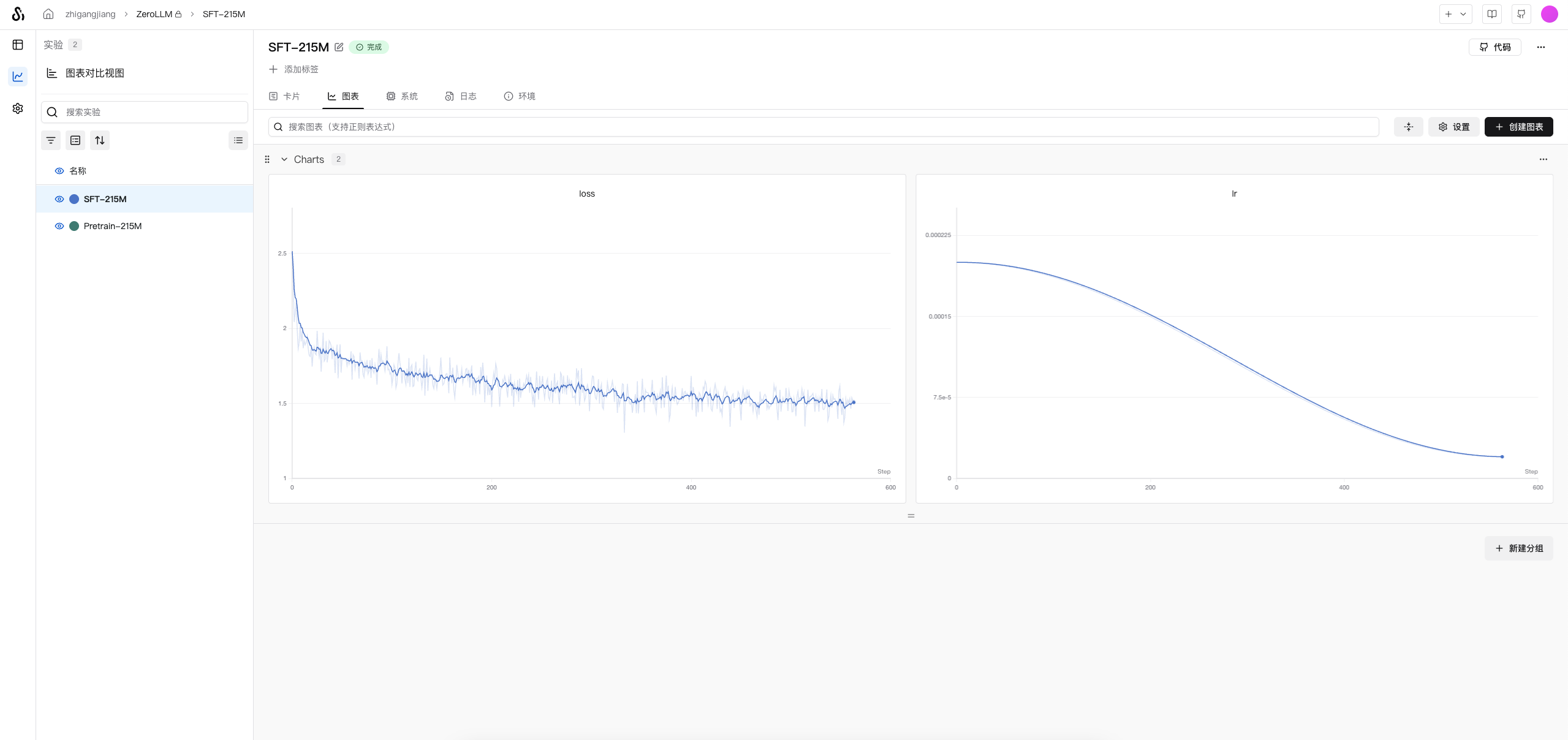The width and height of the screenshot is (1568, 740).
Task: Open three-dot menu of Charts section
Action: click(1543, 159)
